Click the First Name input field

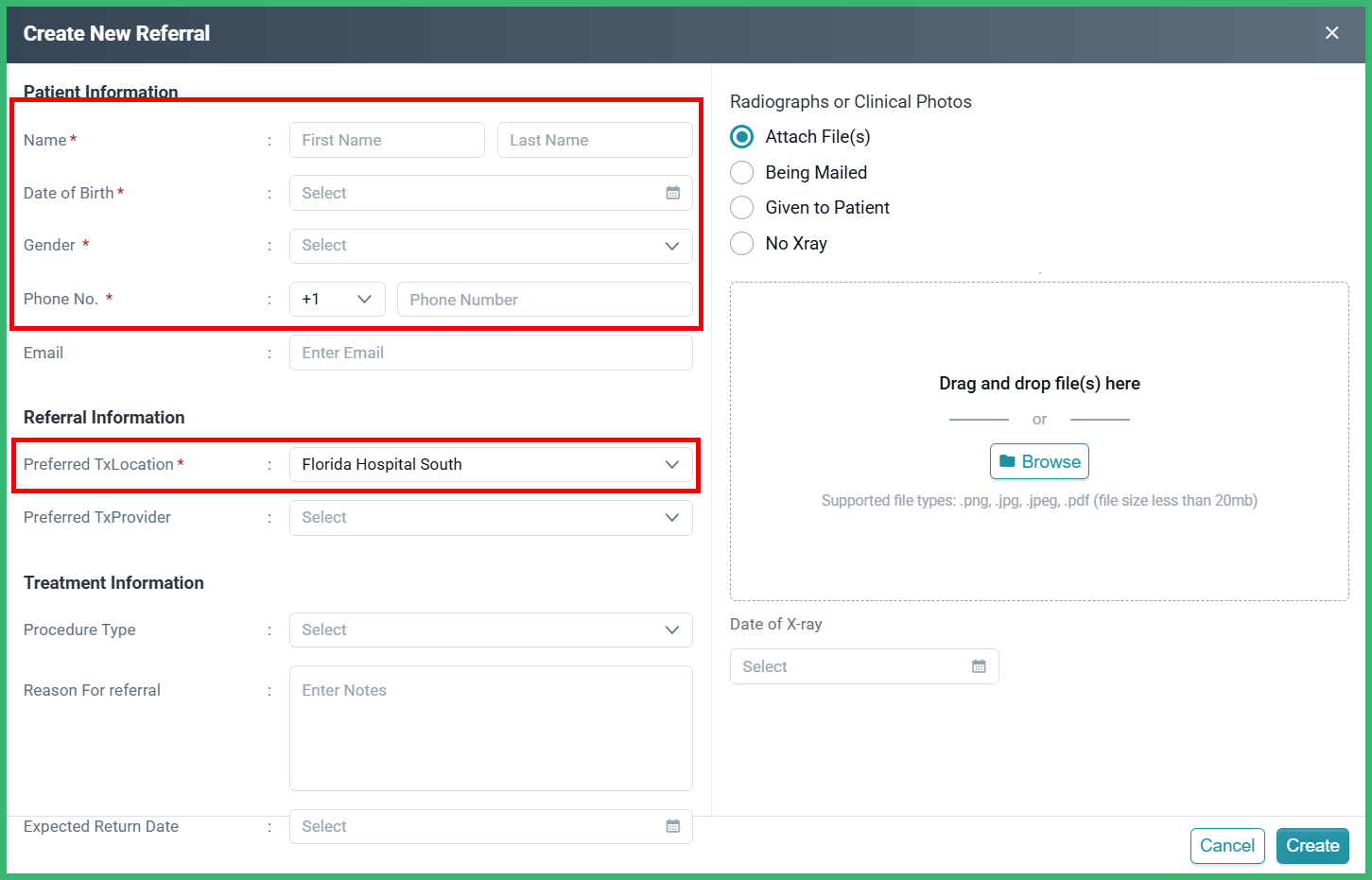pos(387,139)
